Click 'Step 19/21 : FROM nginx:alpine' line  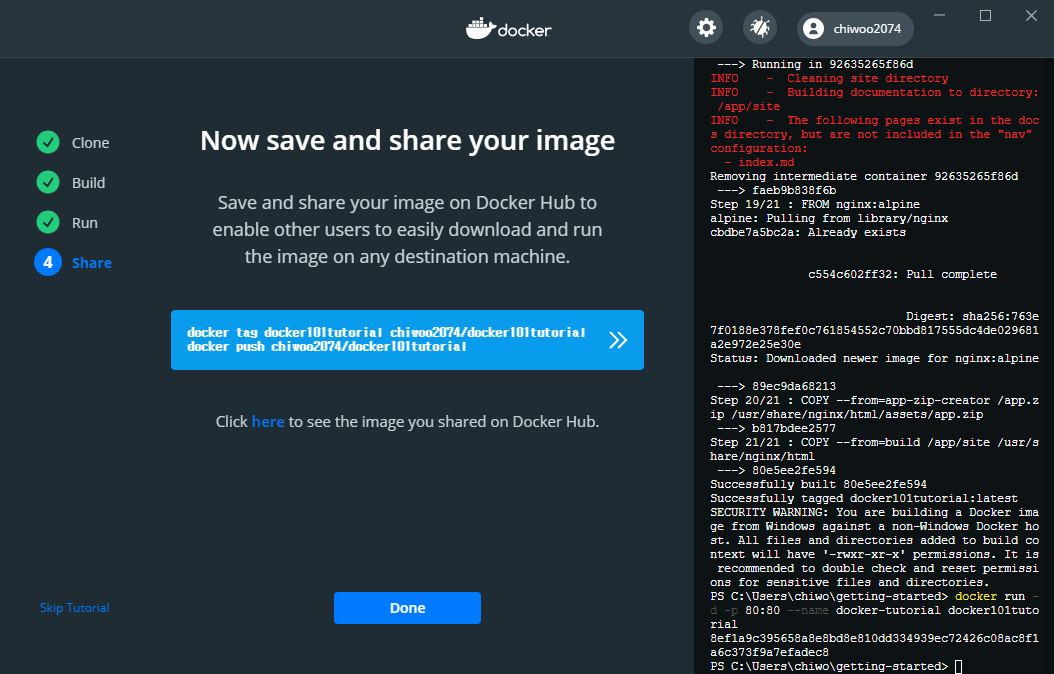(x=815, y=204)
